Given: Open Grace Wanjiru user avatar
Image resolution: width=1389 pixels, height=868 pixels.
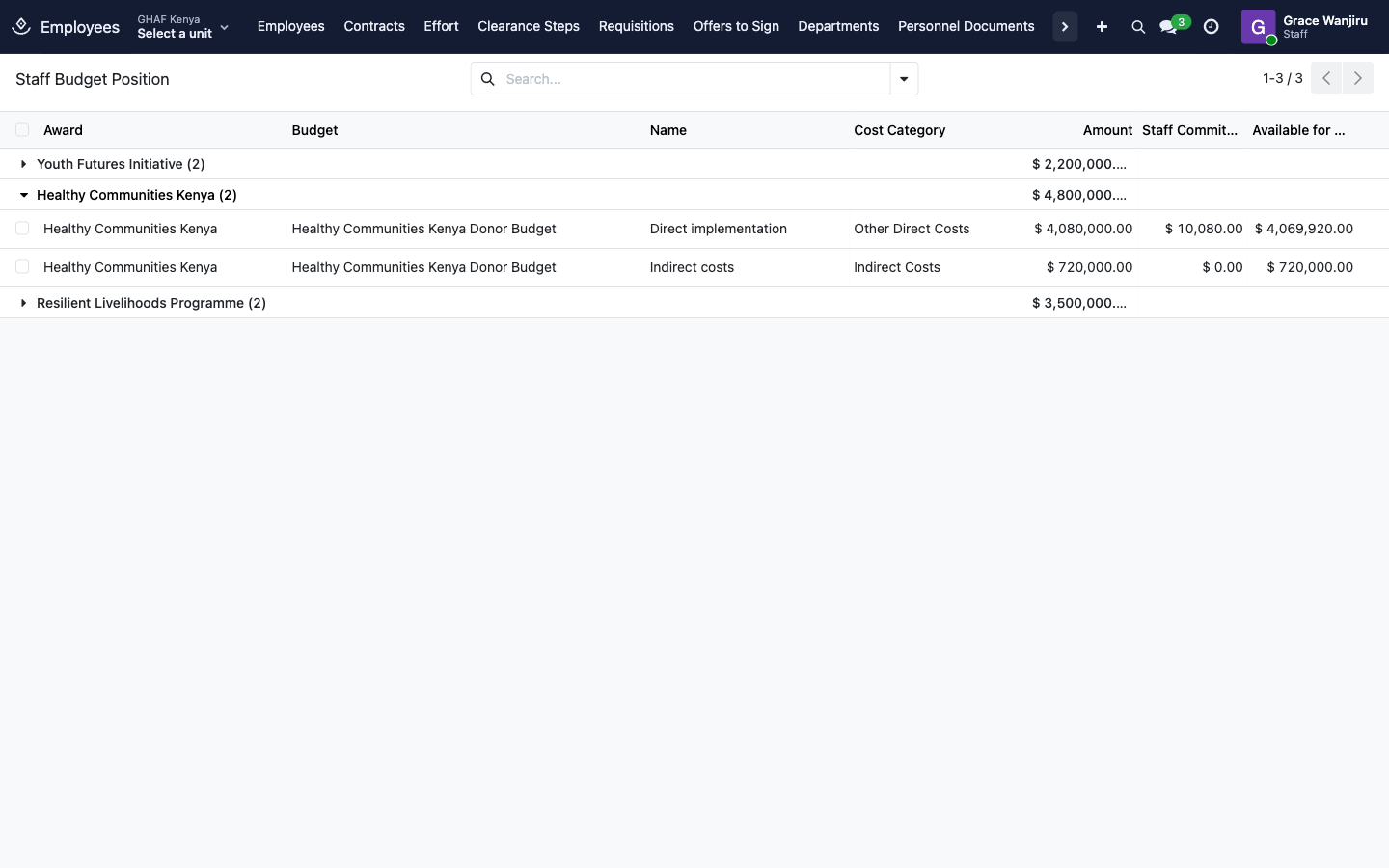Looking at the screenshot, I should 1258,27.
